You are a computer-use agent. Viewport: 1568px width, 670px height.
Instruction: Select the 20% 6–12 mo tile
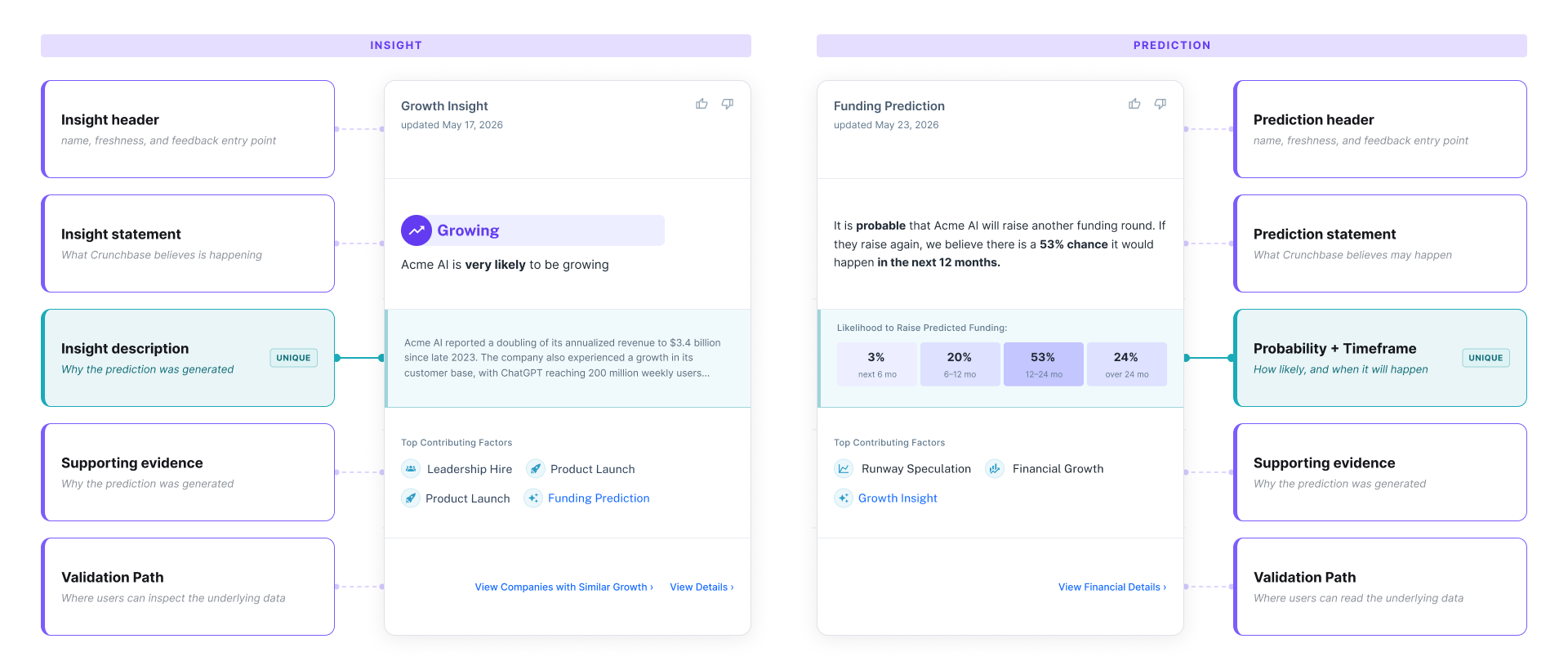click(x=960, y=364)
